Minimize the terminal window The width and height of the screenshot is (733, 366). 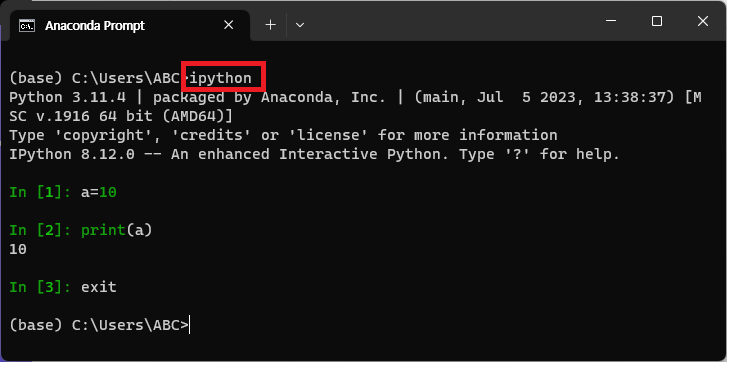[x=611, y=21]
